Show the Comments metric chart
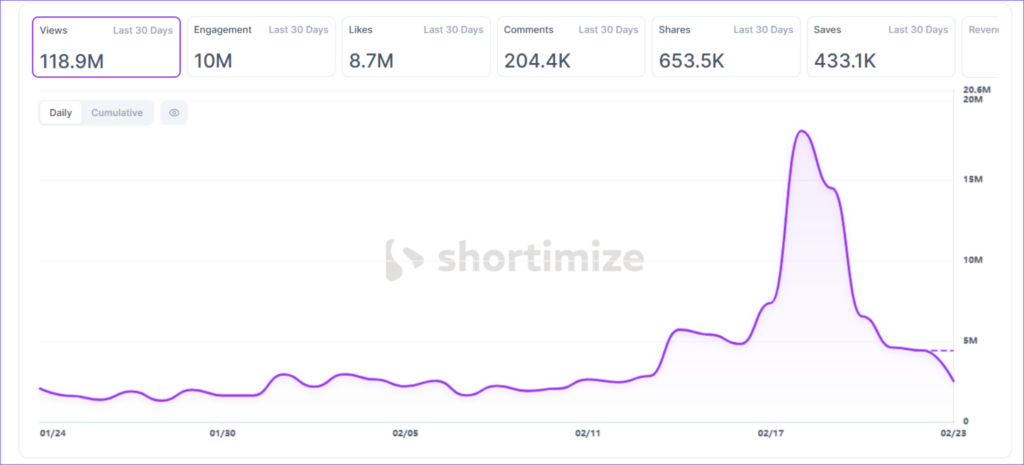 [x=571, y=46]
